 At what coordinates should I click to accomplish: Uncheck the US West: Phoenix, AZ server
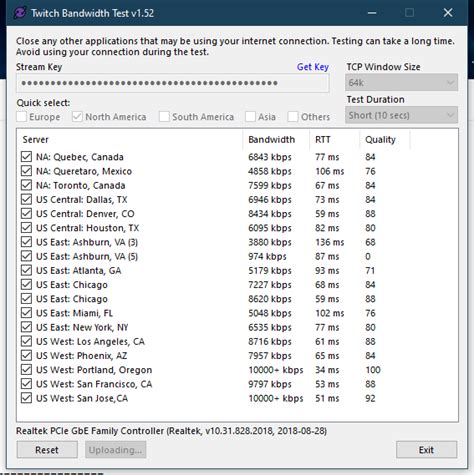coord(26,355)
